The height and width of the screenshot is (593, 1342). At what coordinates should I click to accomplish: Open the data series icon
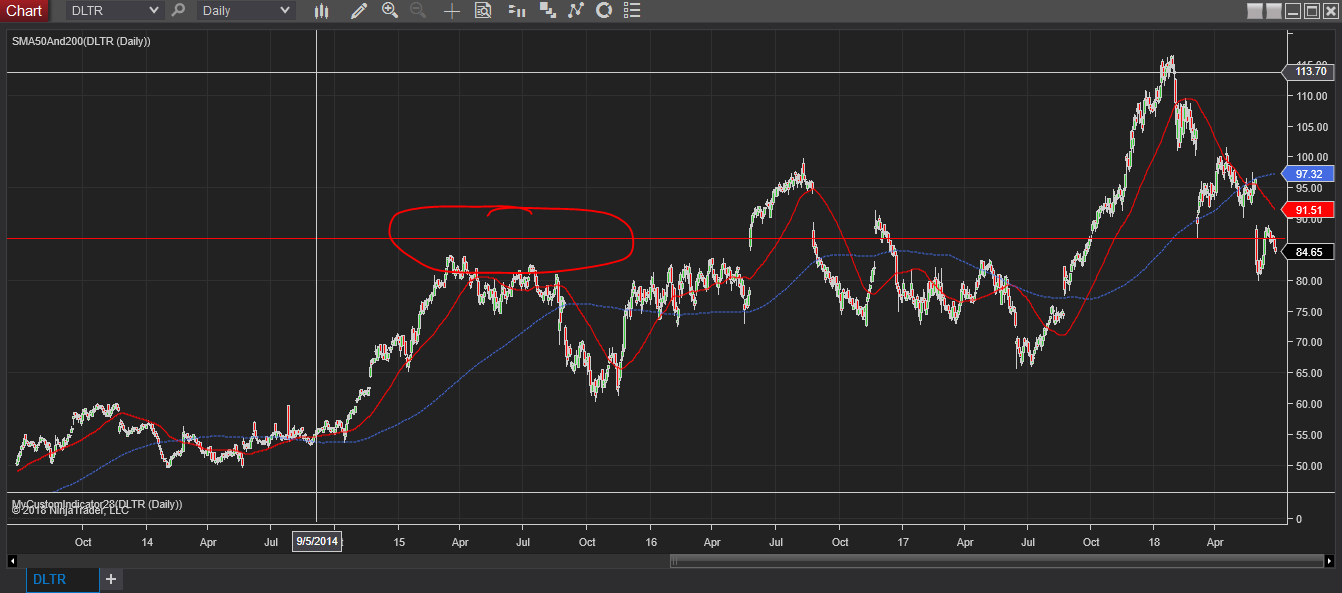click(x=516, y=11)
